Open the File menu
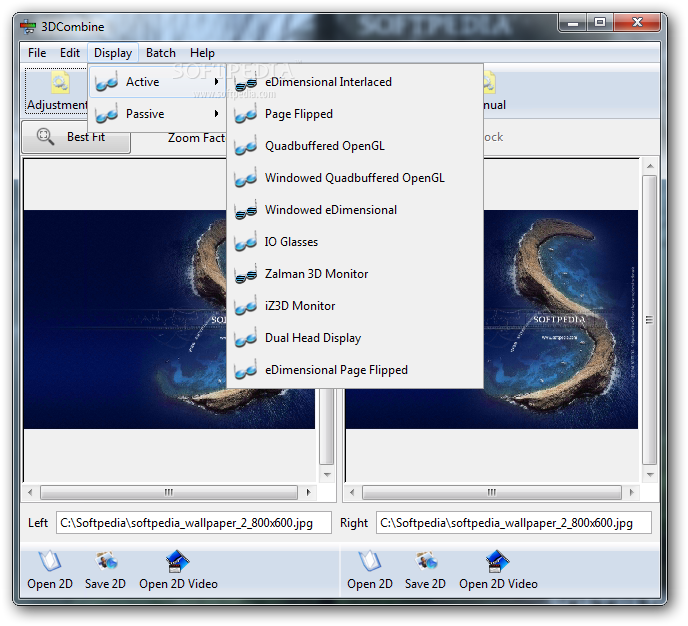This screenshot has width=688, height=626. 37,53
